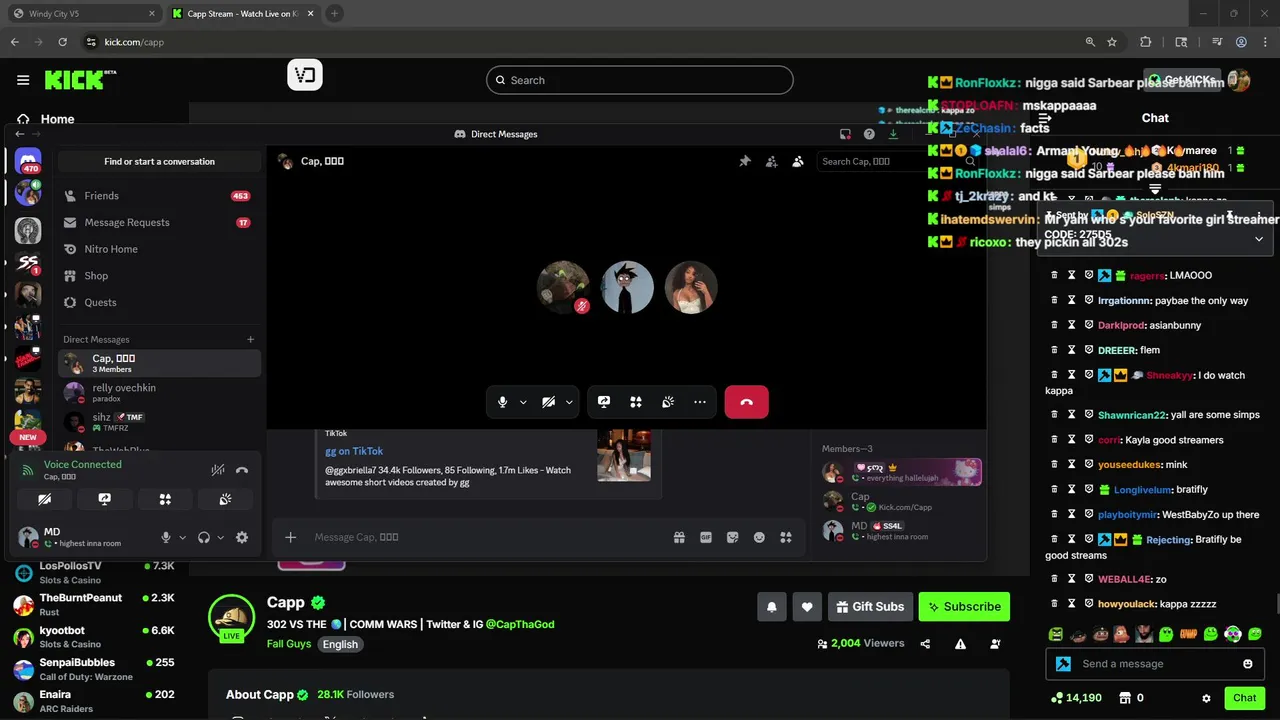This screenshot has height=720, width=1280.
Task: Subscribe to Capp
Action: click(x=964, y=607)
